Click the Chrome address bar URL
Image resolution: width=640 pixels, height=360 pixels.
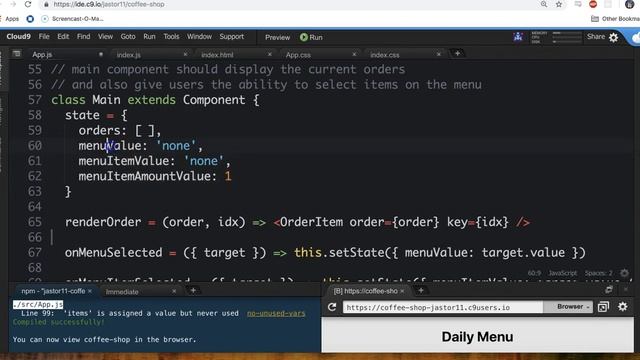pyautogui.click(x=109, y=4)
